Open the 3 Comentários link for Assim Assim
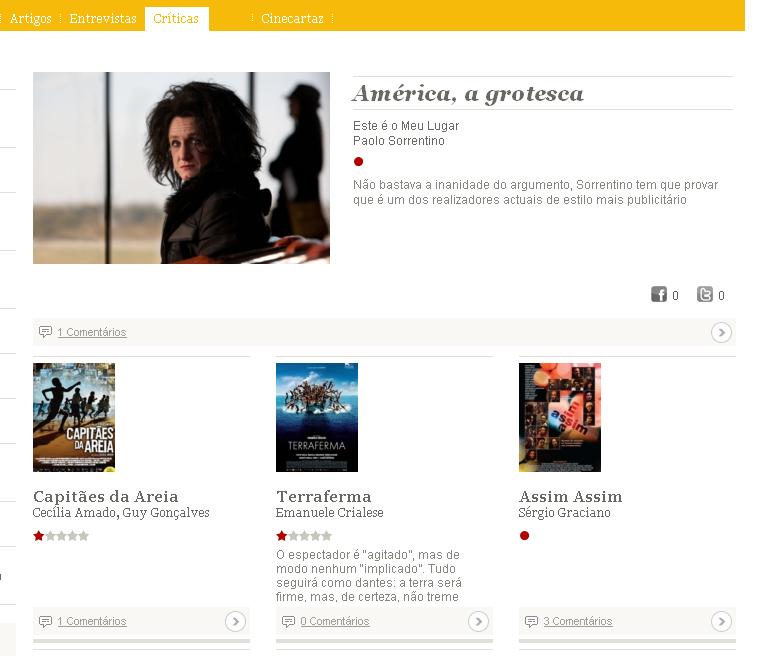Viewport: 763px width, 656px height. click(x=578, y=621)
